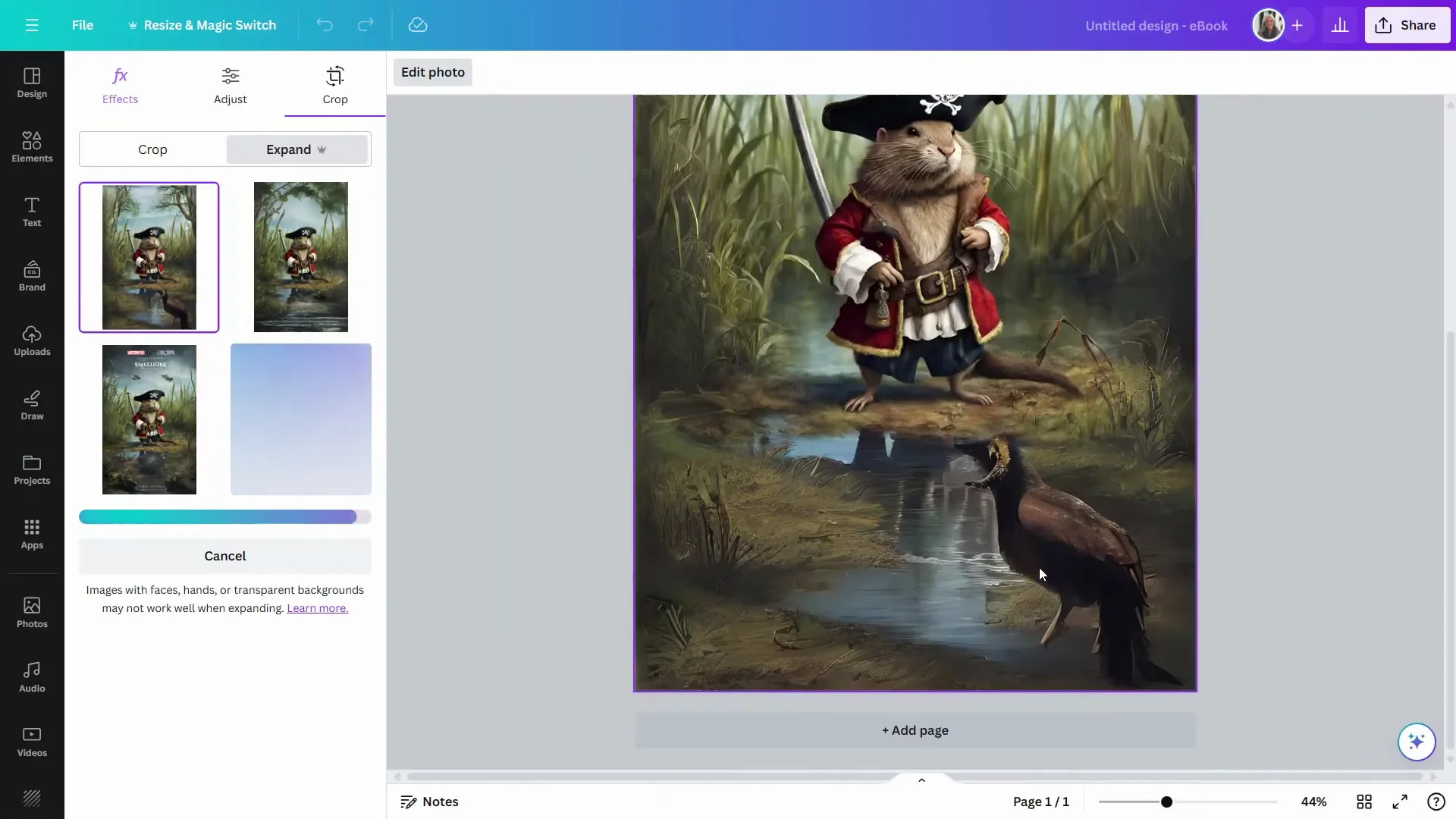This screenshot has width=1456, height=819.
Task: Click the presentation fullscreen icon
Action: pyautogui.click(x=1400, y=802)
